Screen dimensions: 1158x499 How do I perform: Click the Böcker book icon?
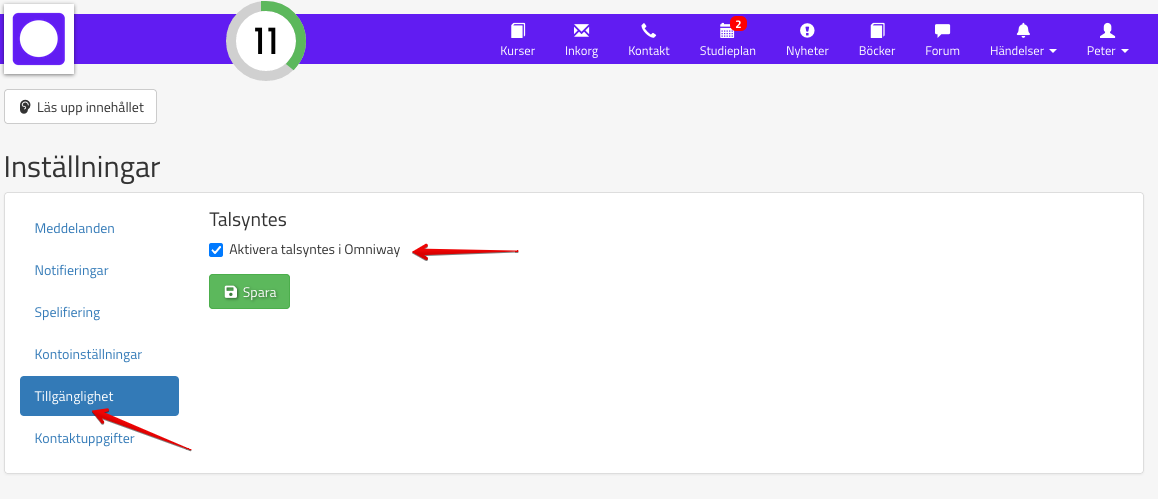coord(877,31)
